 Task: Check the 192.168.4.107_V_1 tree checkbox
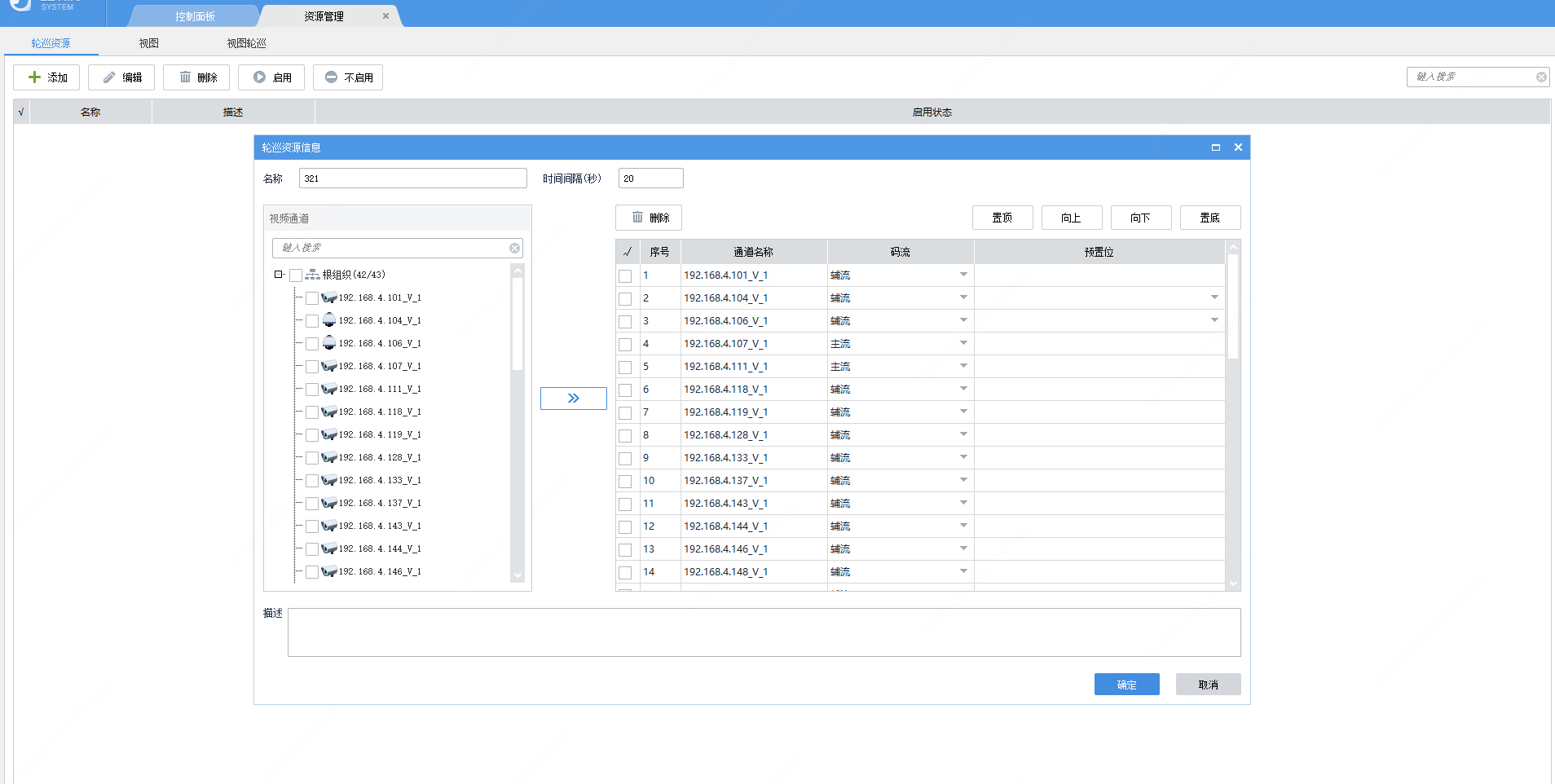312,367
